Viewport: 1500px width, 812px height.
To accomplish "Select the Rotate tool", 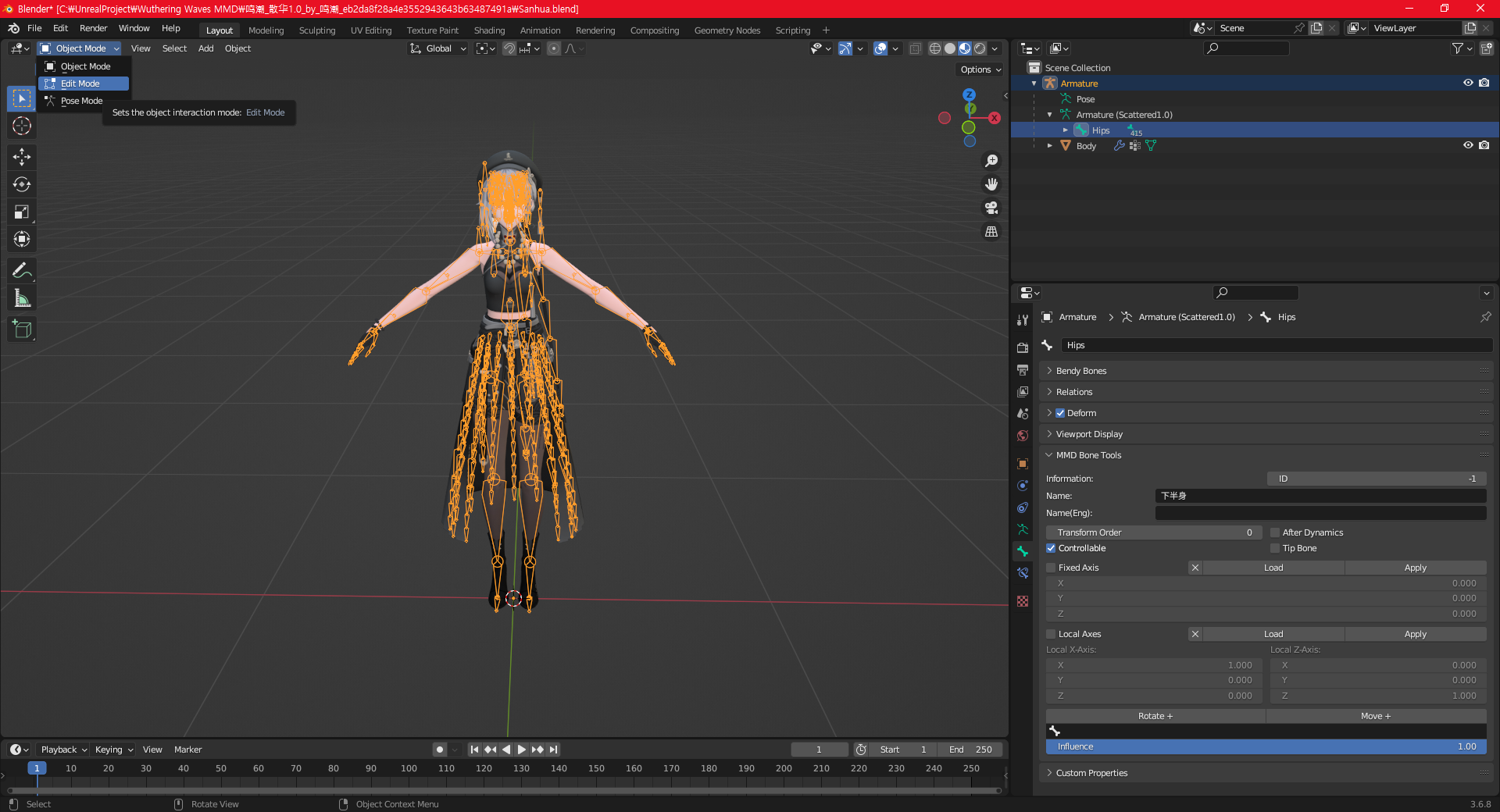I will click(x=22, y=185).
